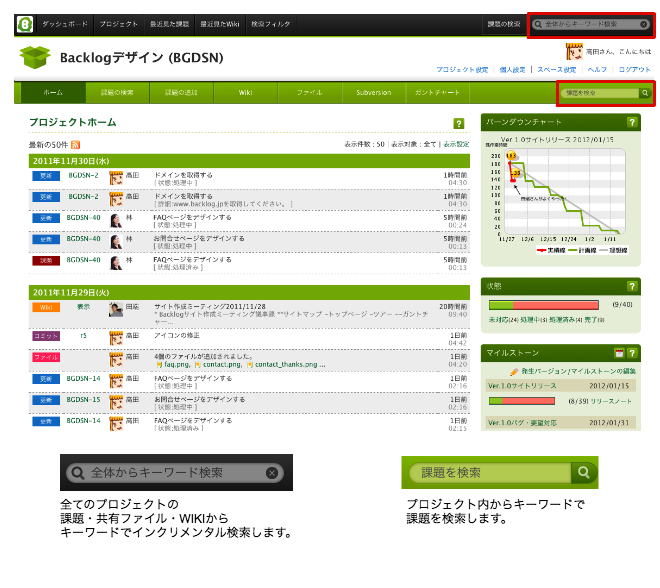The width and height of the screenshot is (660, 588).
Task: Open r5 commit link
Action: click(83, 336)
